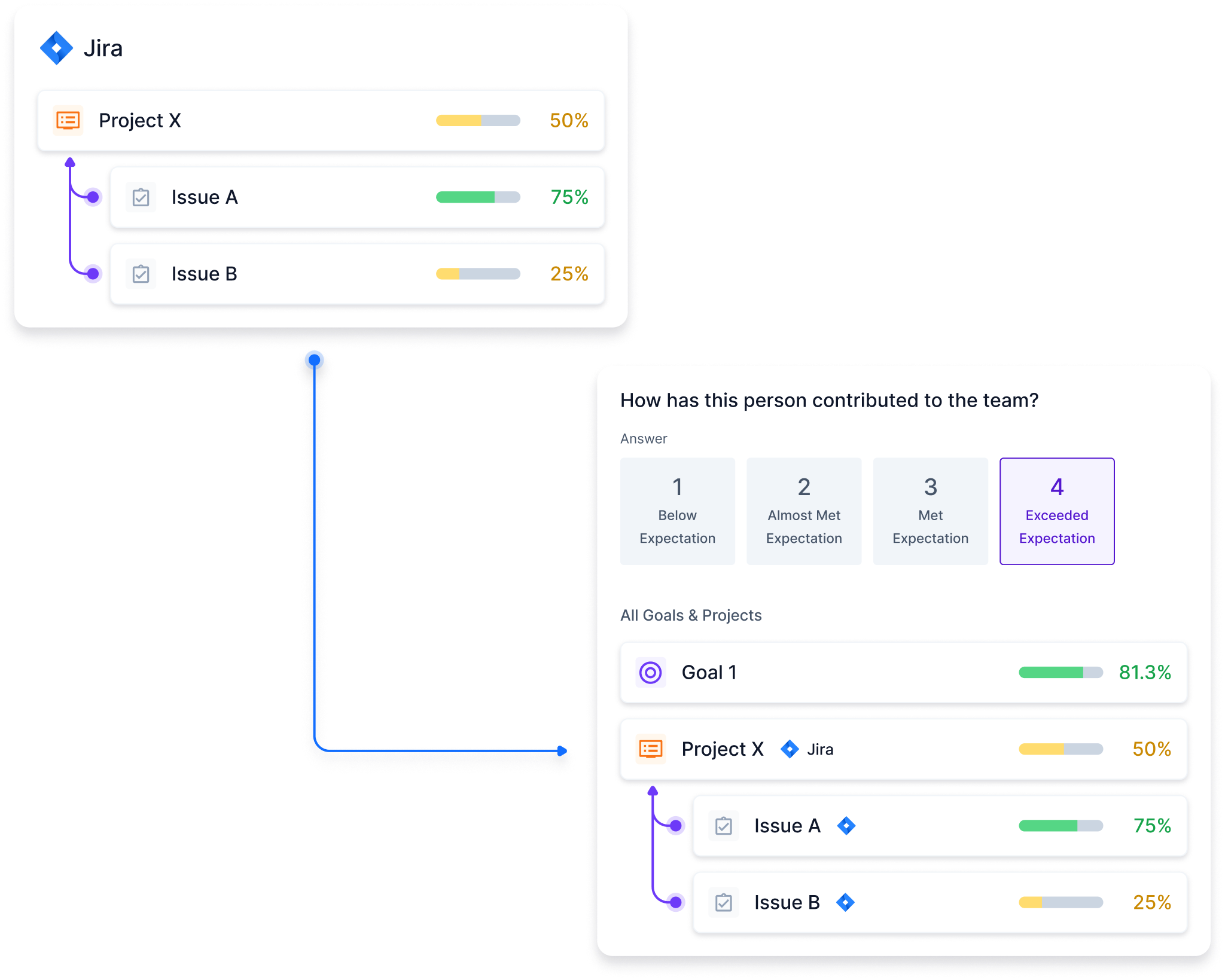
Task: Click the blue connector node between panels
Action: click(x=313, y=359)
